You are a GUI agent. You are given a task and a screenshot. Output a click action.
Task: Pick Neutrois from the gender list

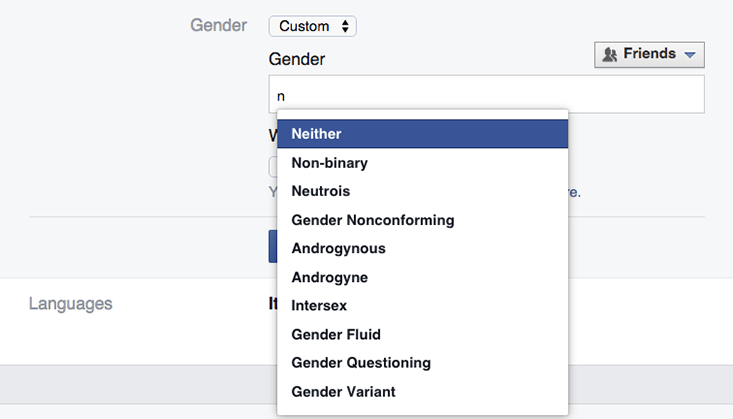click(x=423, y=191)
